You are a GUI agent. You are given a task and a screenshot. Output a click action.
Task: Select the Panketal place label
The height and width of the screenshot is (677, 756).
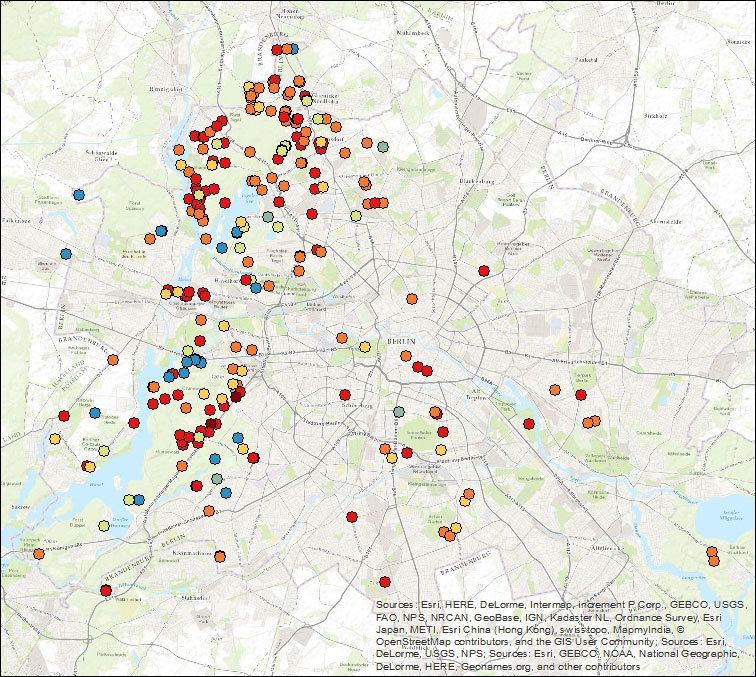click(x=587, y=60)
